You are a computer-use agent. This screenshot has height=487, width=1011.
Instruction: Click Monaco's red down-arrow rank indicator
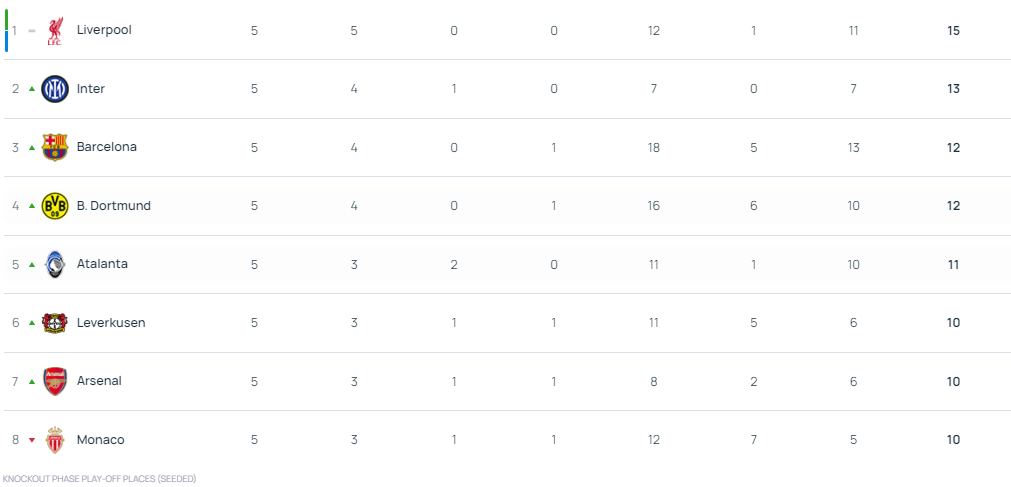[32, 441]
